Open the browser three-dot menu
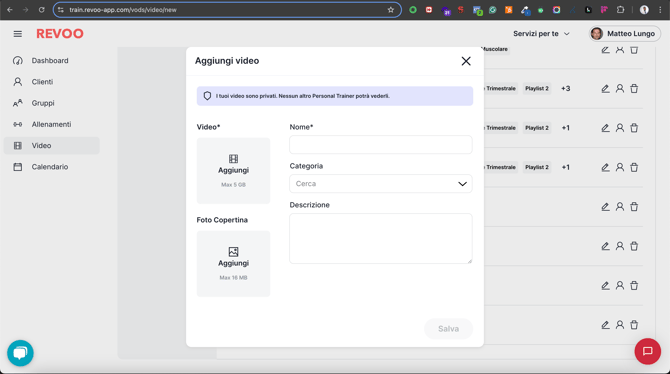The image size is (670, 374). coord(660,9)
